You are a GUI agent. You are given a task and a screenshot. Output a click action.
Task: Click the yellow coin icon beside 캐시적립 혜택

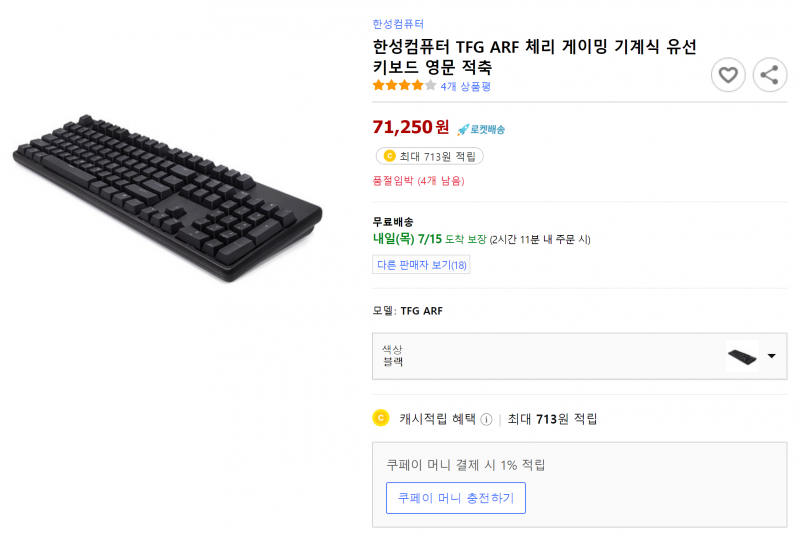tap(381, 418)
